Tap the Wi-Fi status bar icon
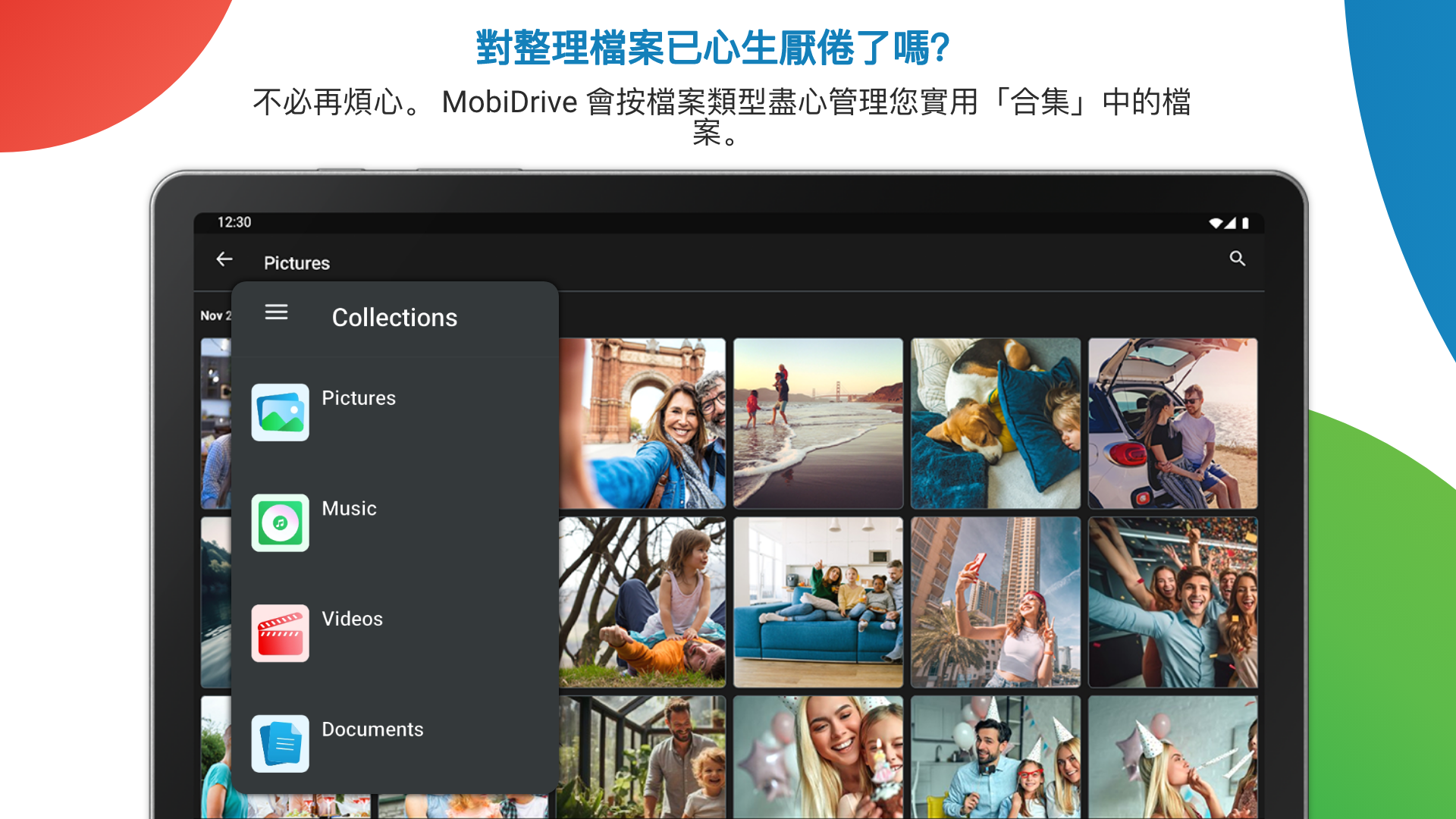The width and height of the screenshot is (1456, 819). coord(1215,223)
